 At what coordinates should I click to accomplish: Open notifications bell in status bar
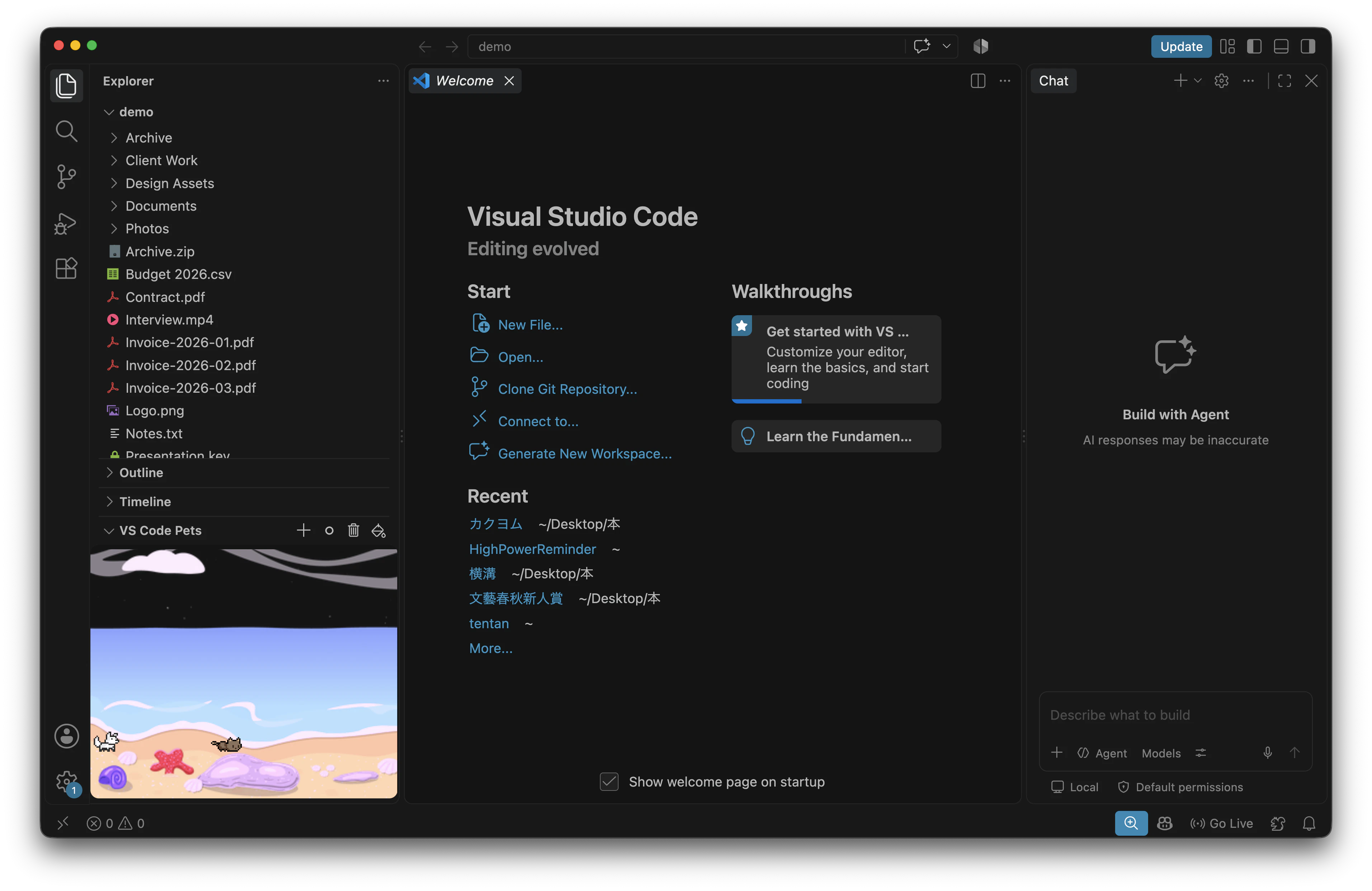[x=1308, y=823]
